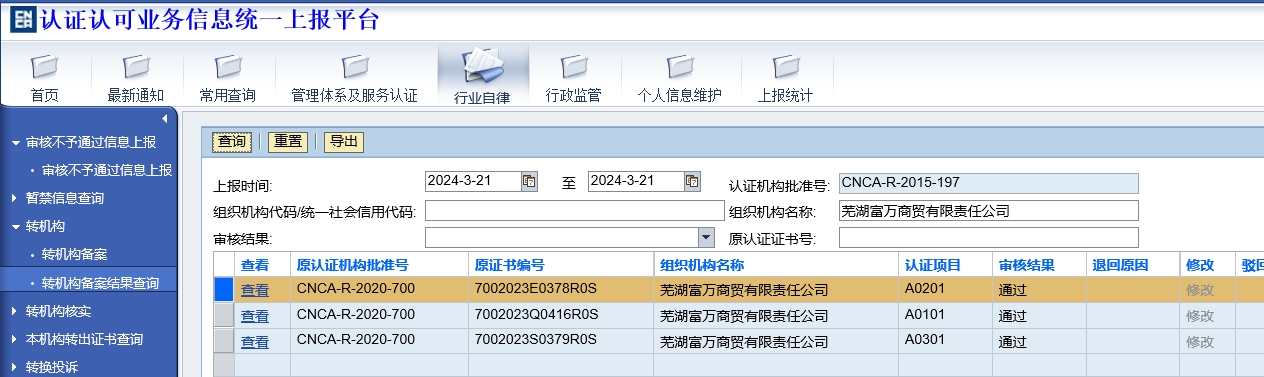This screenshot has width=1264, height=377.
Task: Open 查看 link for 7002023Q0416R0S
Action: tap(255, 316)
